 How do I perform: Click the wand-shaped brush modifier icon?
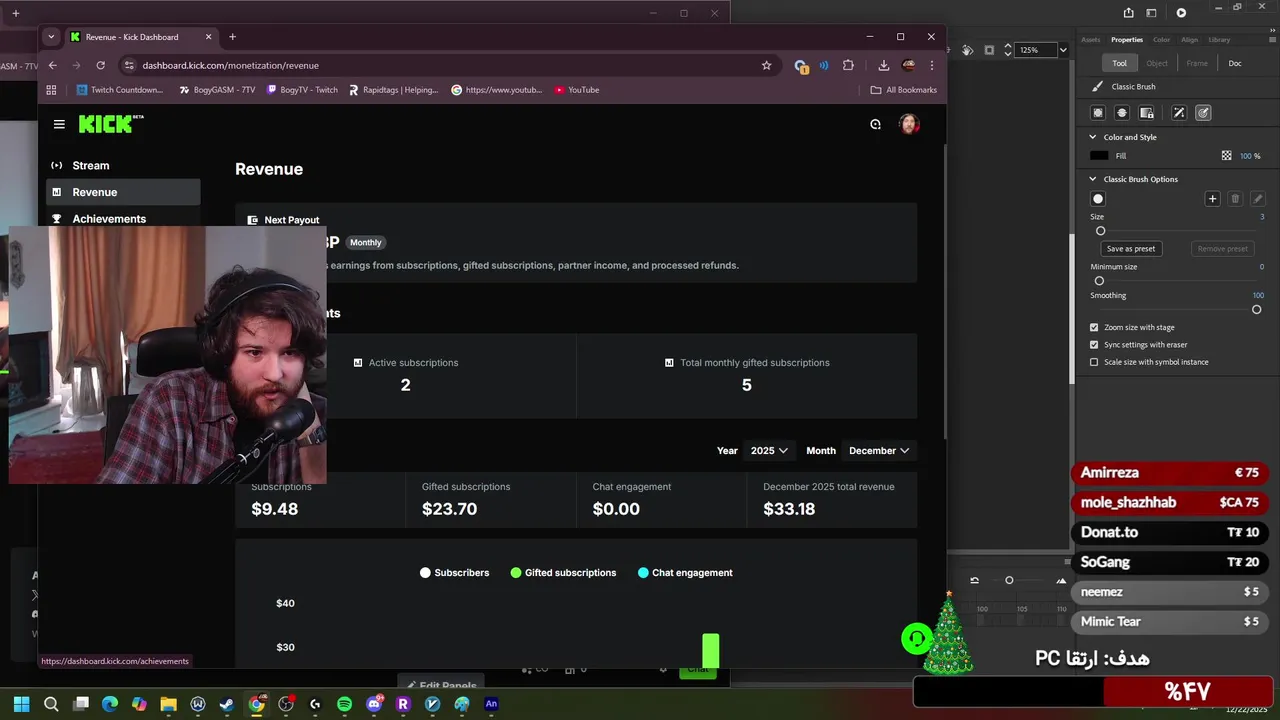[x=1179, y=113]
